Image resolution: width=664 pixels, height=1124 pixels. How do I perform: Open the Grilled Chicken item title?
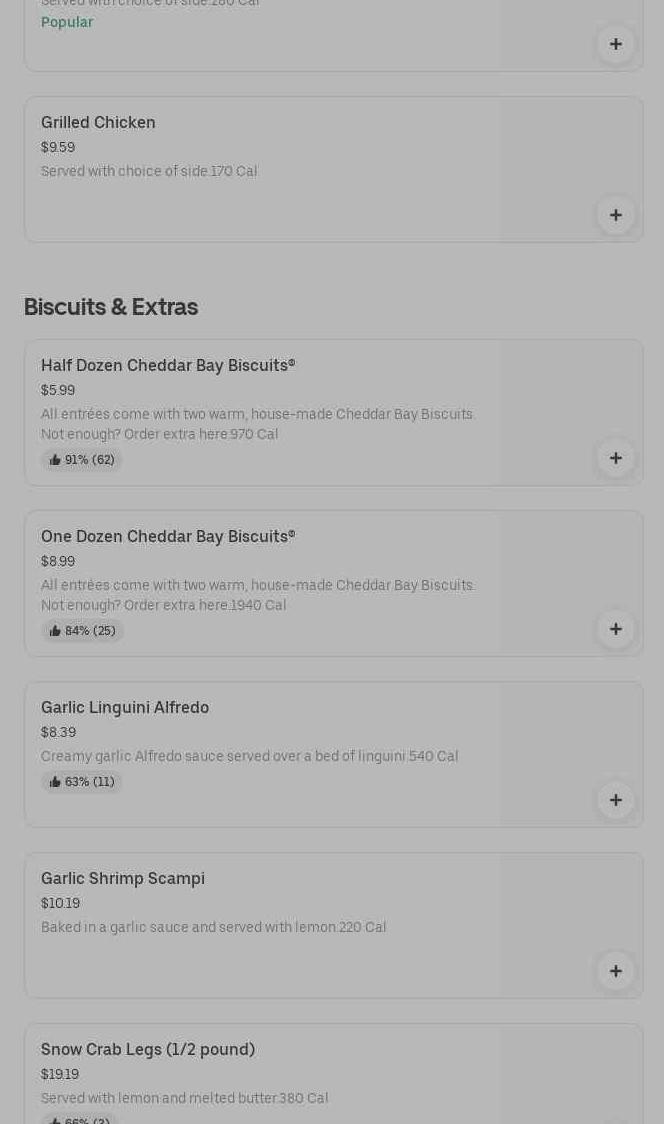(98, 122)
